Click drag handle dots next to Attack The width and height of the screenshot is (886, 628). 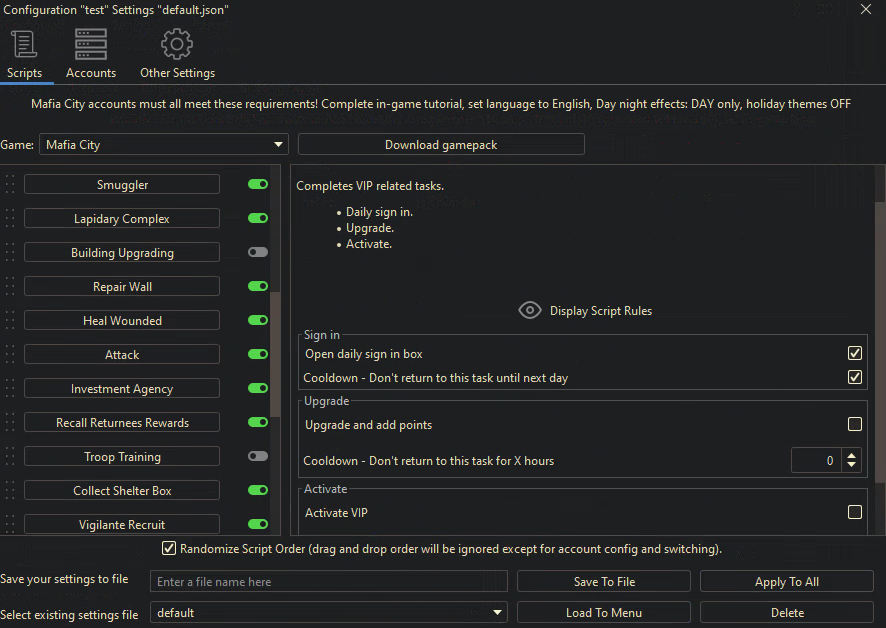click(x=10, y=355)
